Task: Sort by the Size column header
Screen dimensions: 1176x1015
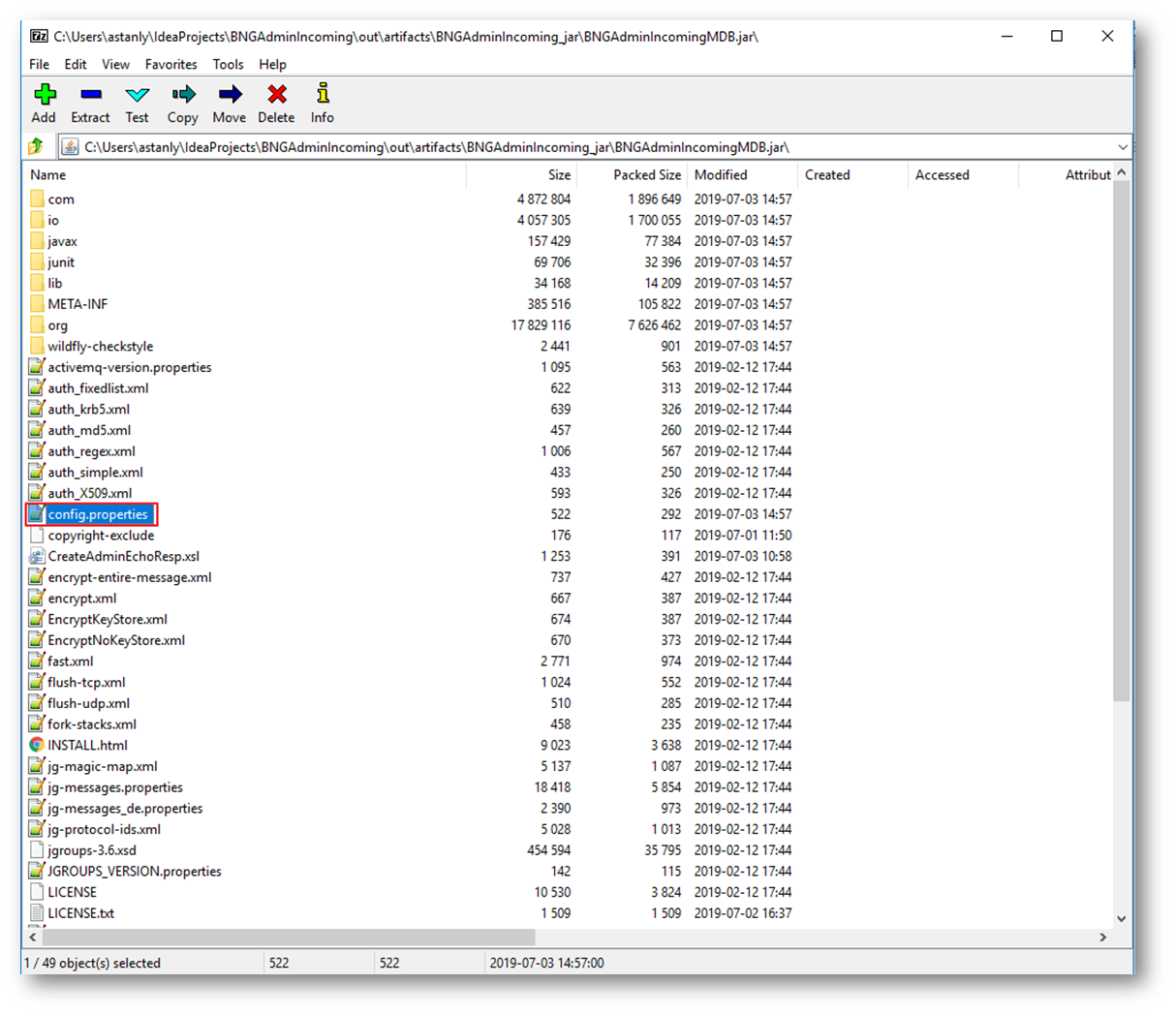Action: coord(559,175)
